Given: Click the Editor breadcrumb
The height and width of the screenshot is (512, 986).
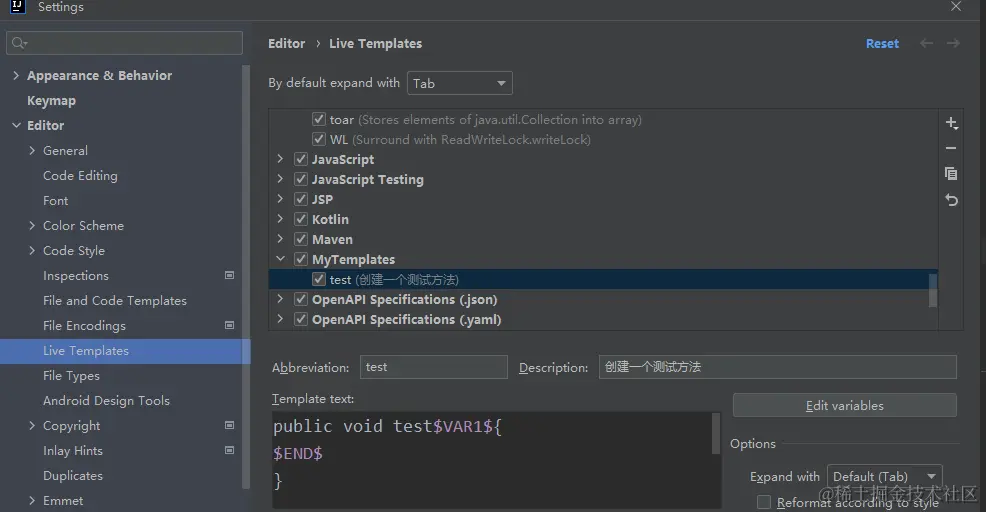Looking at the screenshot, I should pyautogui.click(x=286, y=43).
